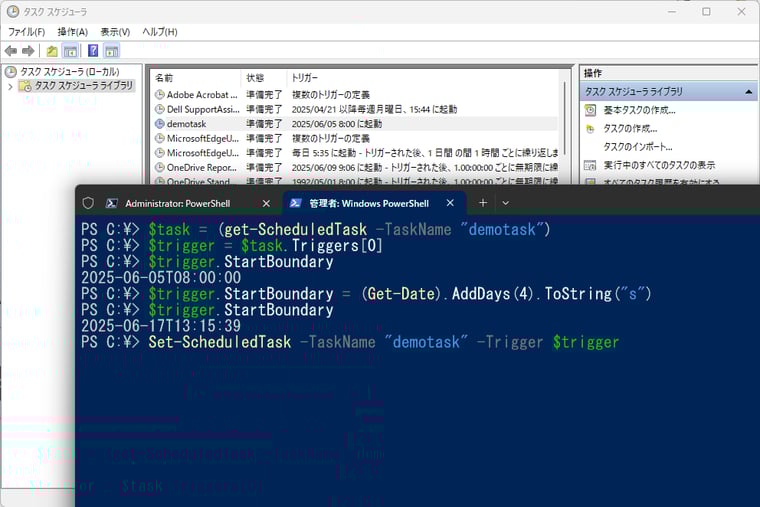
Task: Click output 2025-06-17T13:15:39 in terminal
Action: click(x=161, y=326)
